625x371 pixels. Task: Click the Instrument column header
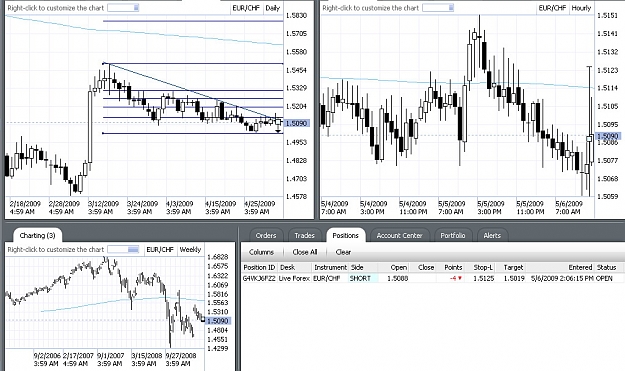pyautogui.click(x=330, y=267)
